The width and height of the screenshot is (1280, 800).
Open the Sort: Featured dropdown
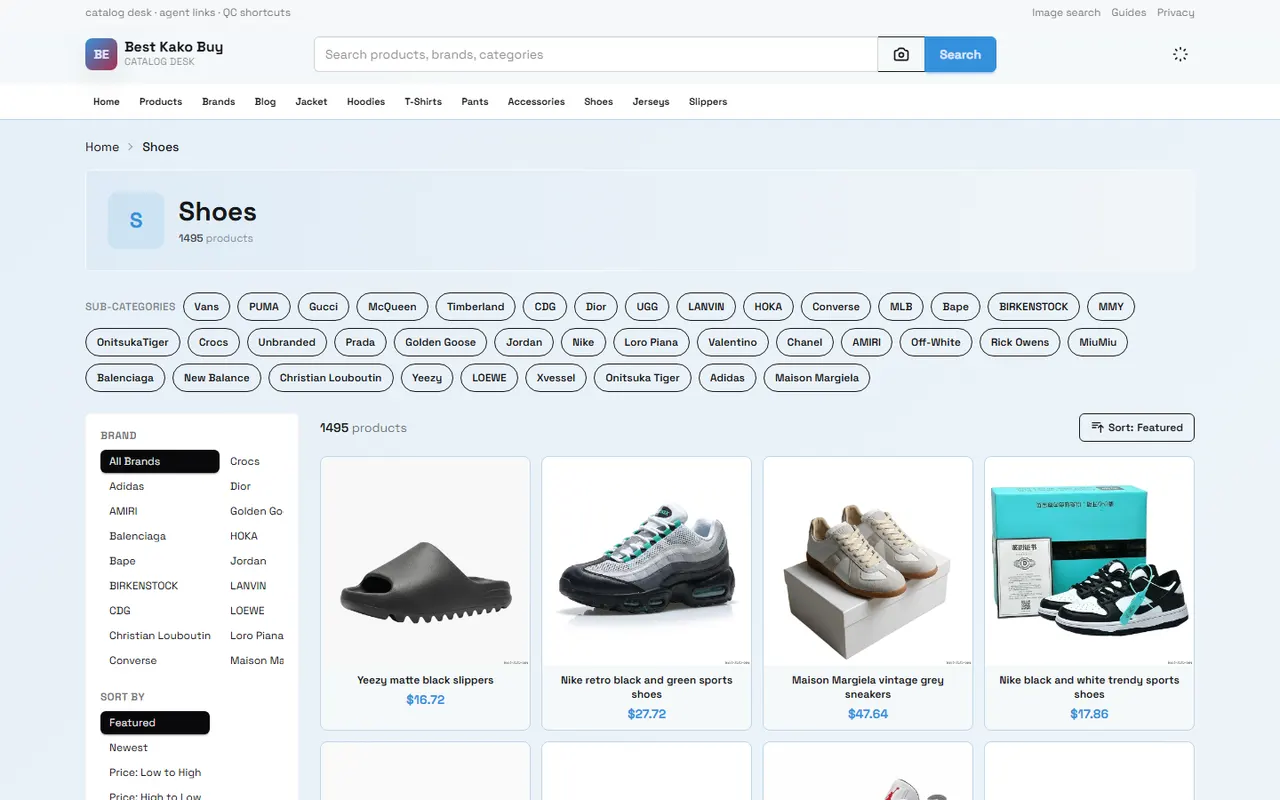pyautogui.click(x=1136, y=427)
